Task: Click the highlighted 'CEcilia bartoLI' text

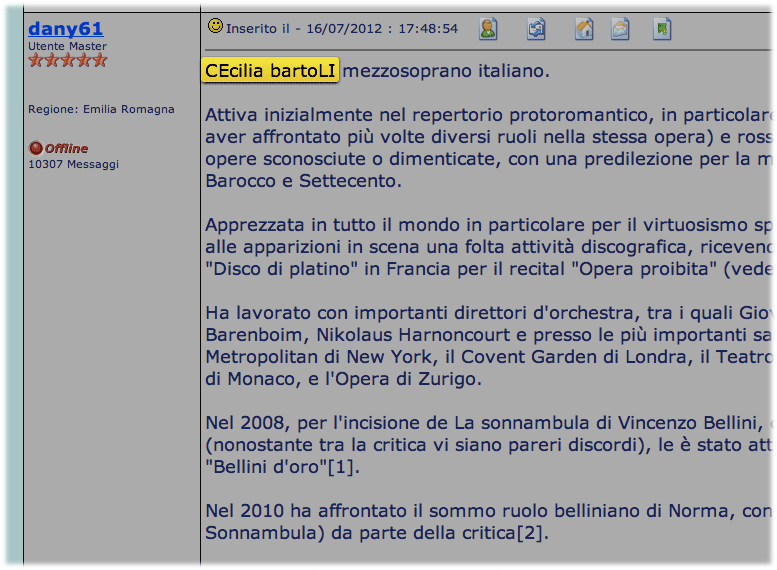Action: tap(270, 70)
